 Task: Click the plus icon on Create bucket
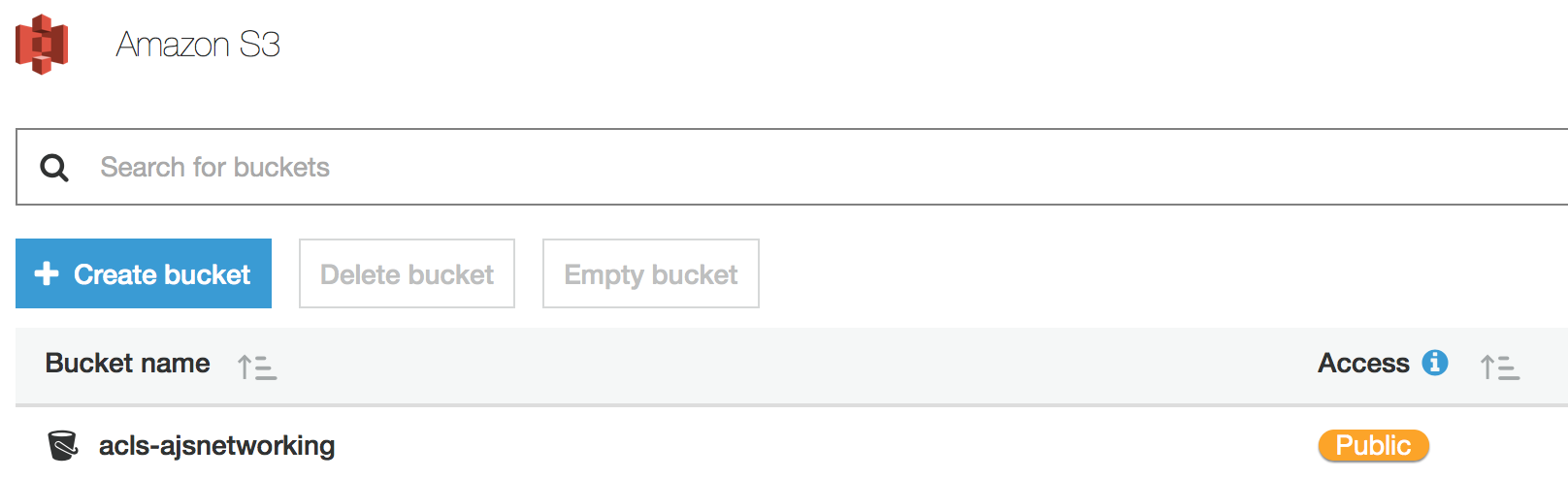point(47,273)
